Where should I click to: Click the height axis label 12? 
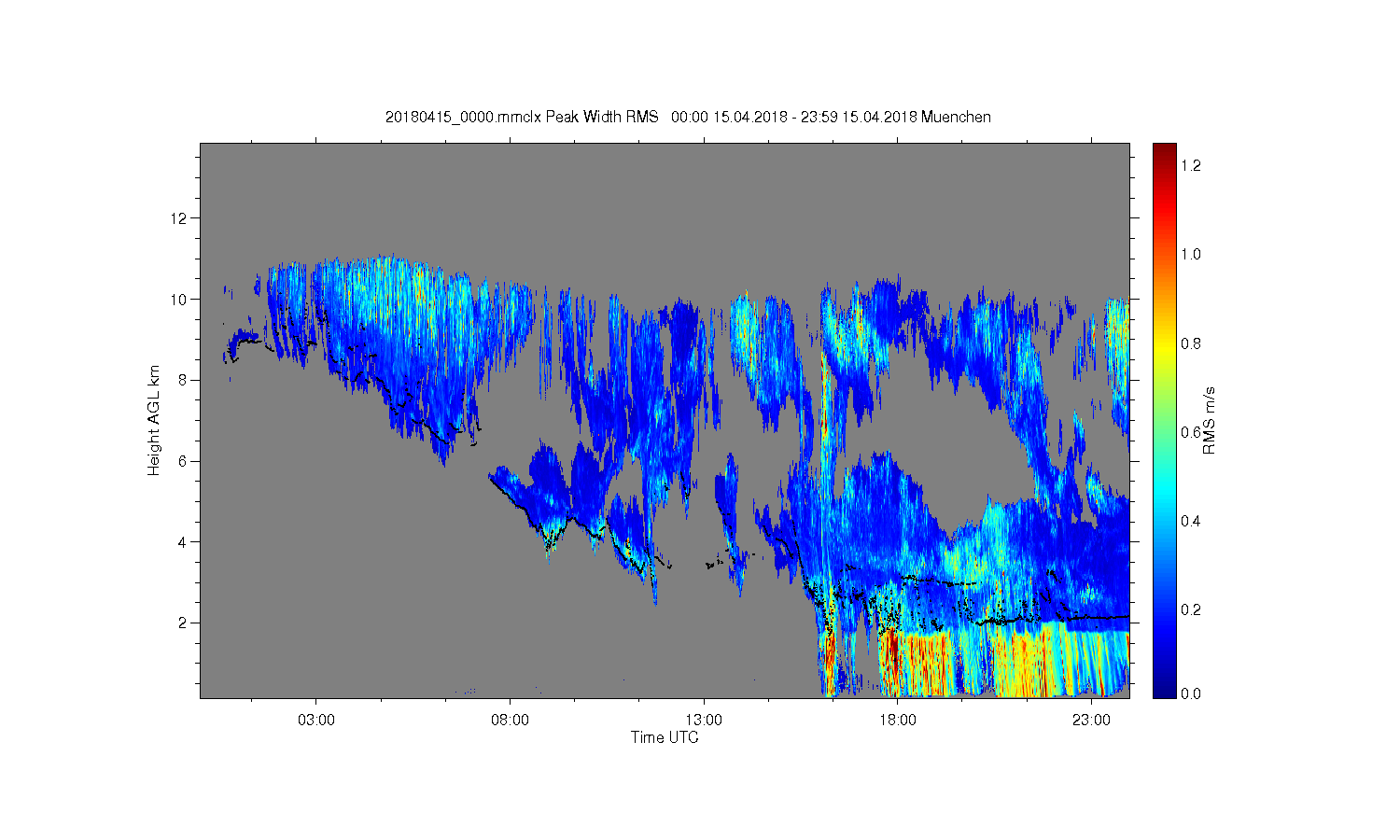point(180,218)
